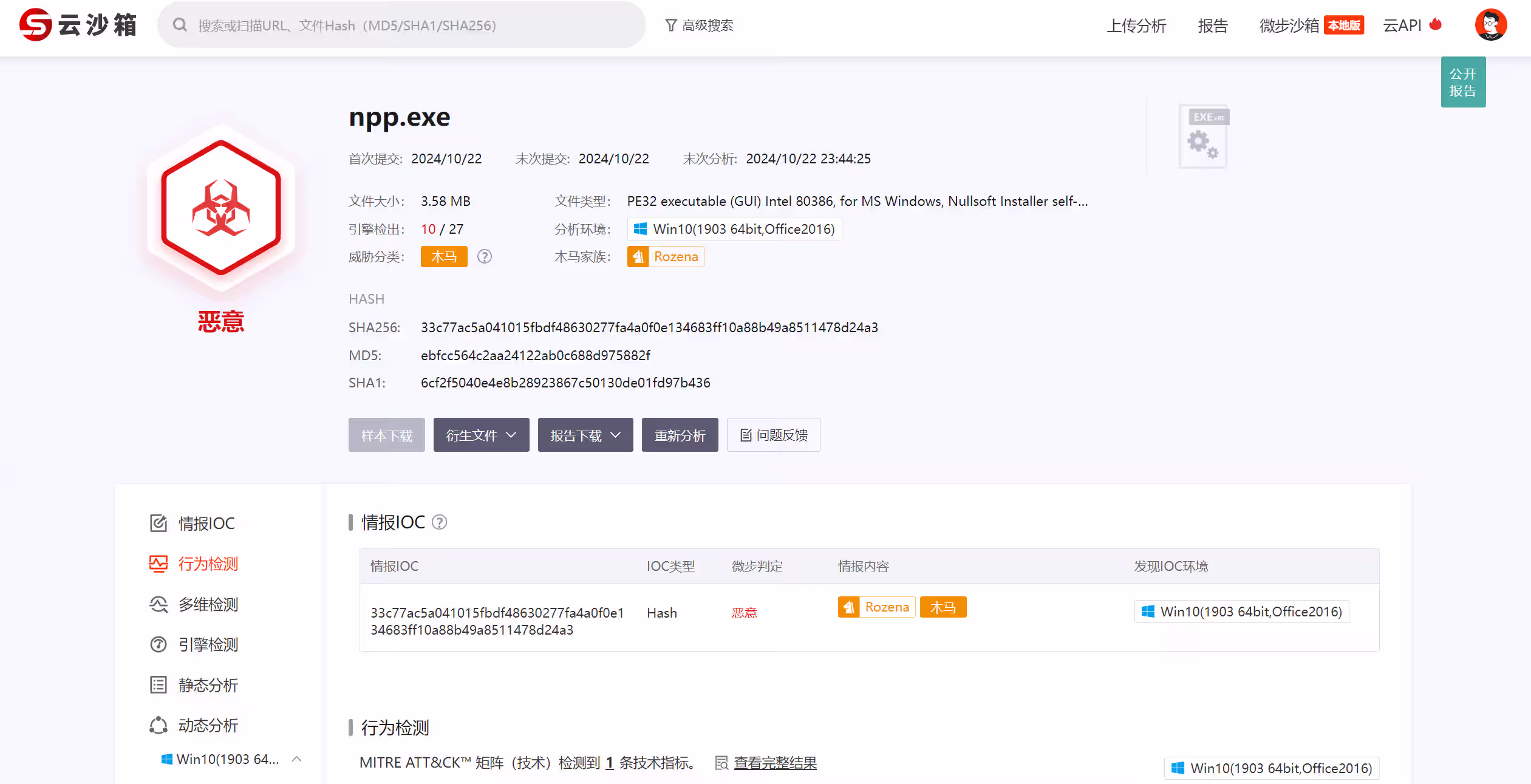Click the help icon beside 木马 tag
Screen dimensions: 1531x784
coord(484,257)
